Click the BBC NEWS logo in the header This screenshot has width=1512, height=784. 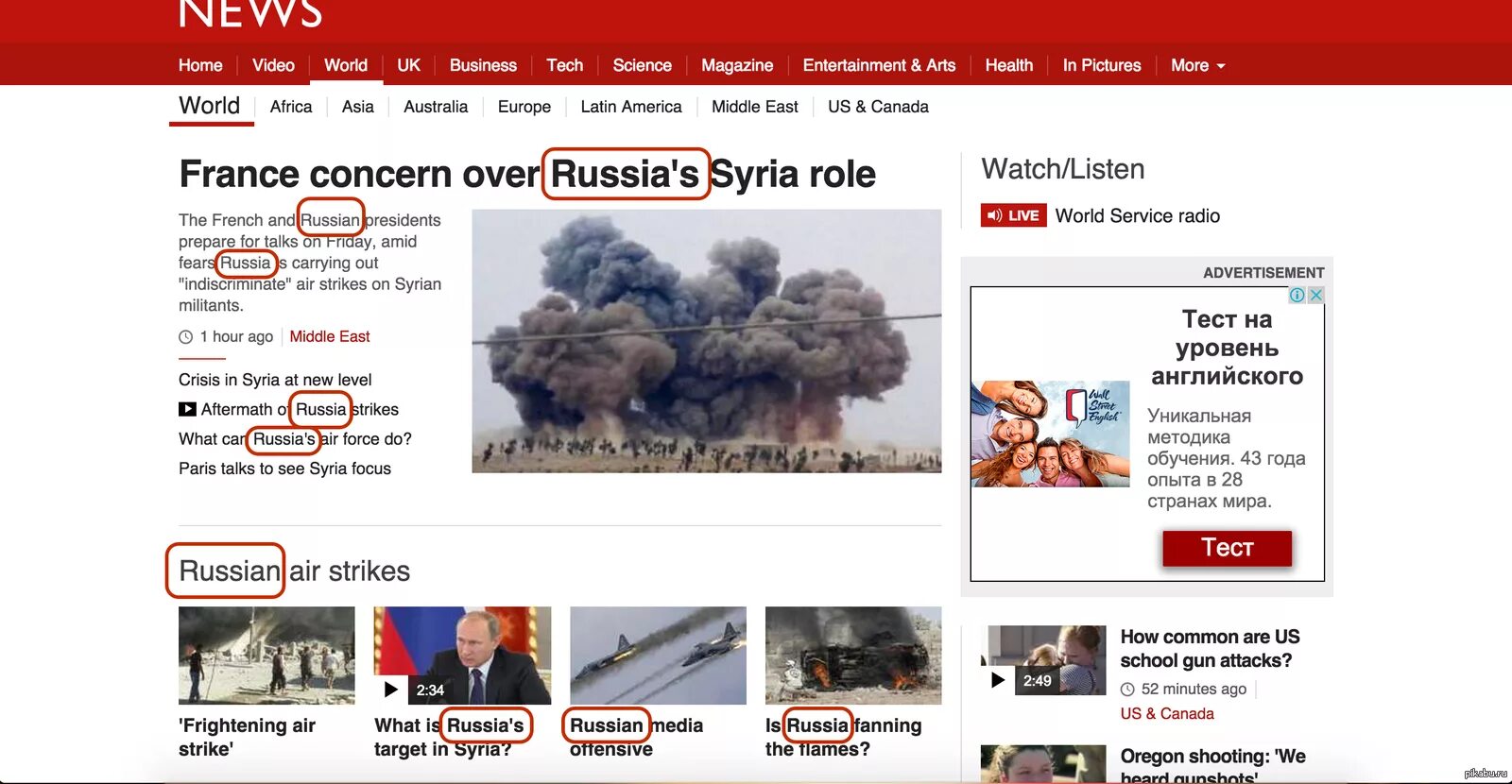click(250, 13)
